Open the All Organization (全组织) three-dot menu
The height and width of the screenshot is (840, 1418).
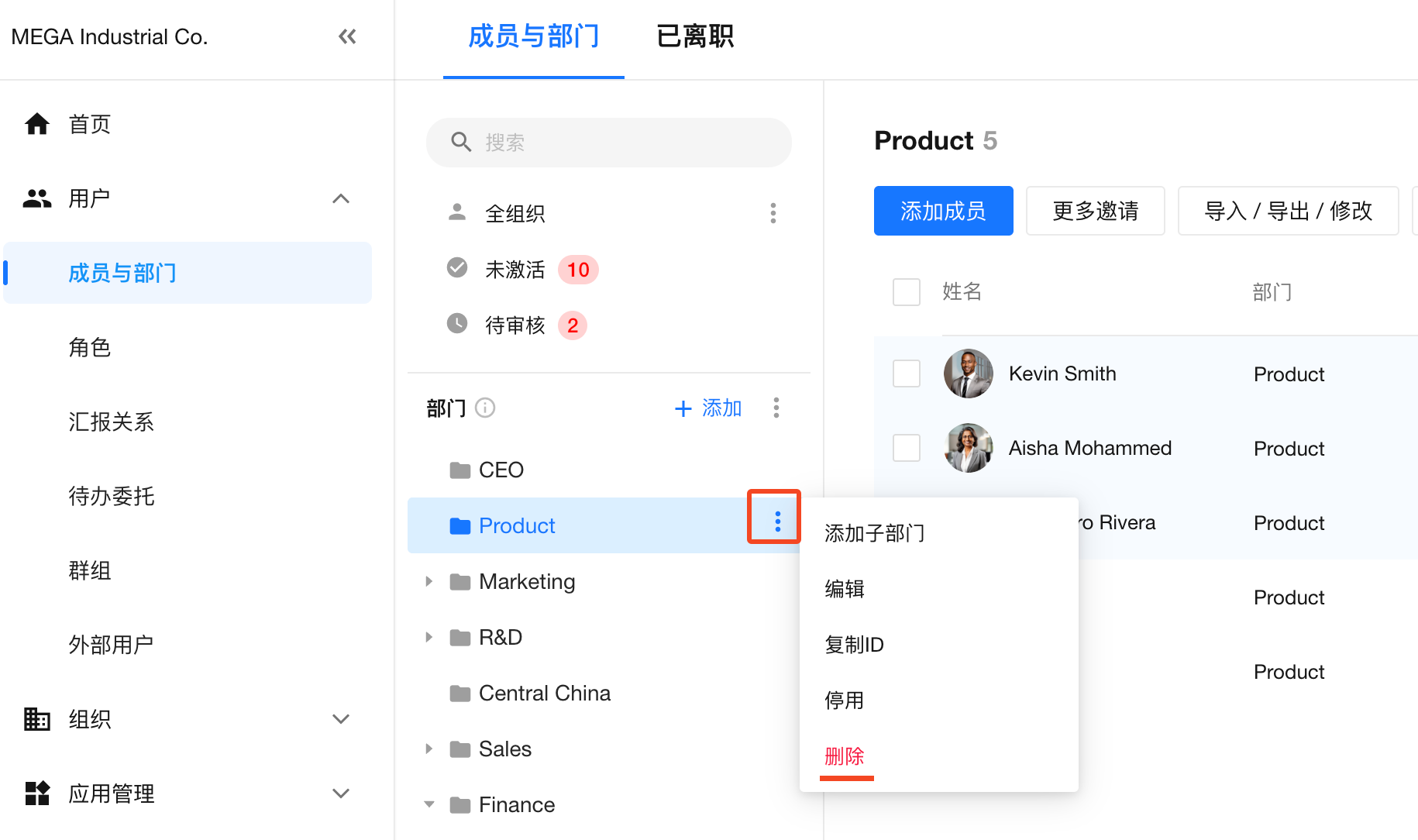pos(773,213)
